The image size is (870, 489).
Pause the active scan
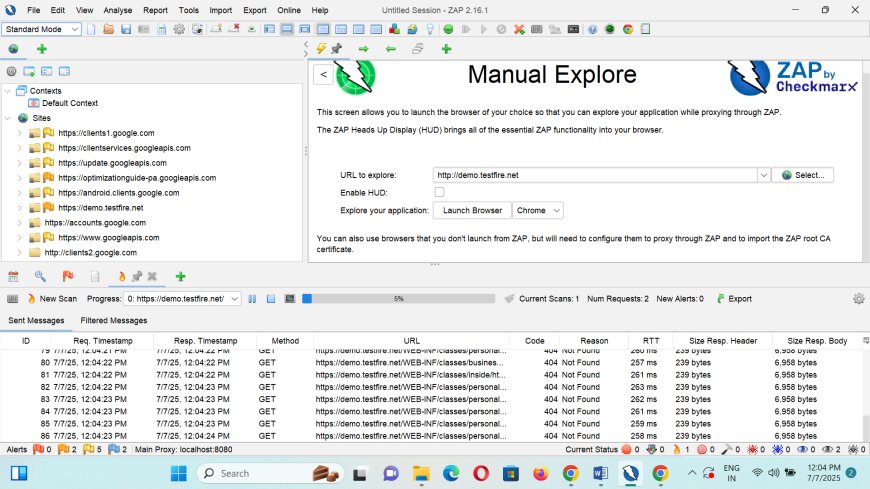tap(253, 298)
